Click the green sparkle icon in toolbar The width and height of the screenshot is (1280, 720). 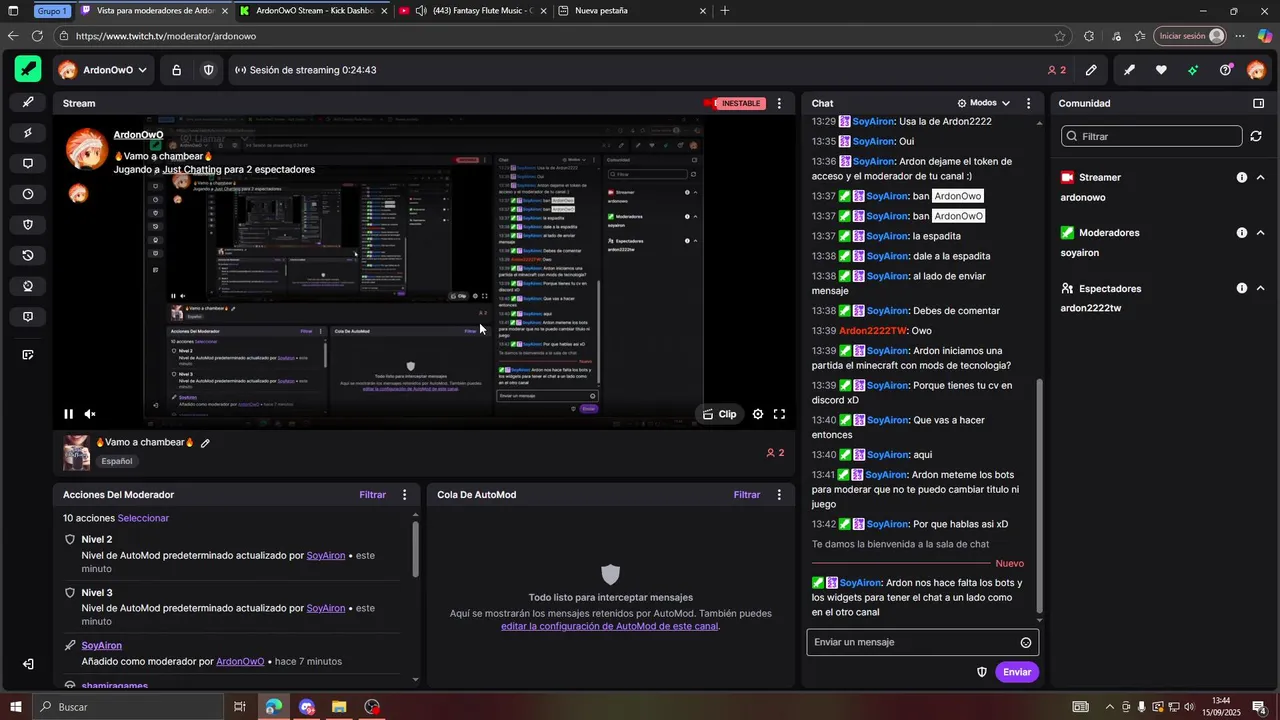pyautogui.click(x=1193, y=70)
